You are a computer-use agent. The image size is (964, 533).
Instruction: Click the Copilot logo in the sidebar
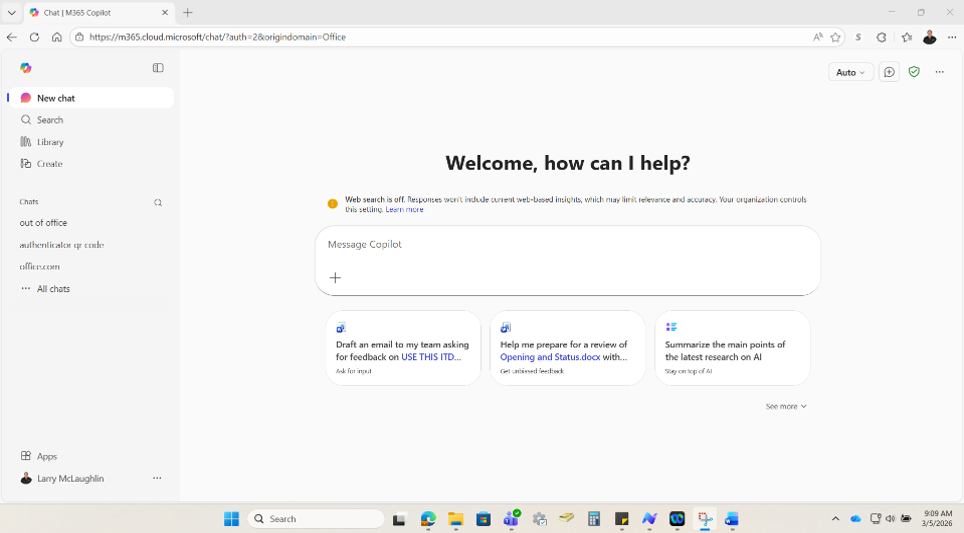tap(26, 68)
